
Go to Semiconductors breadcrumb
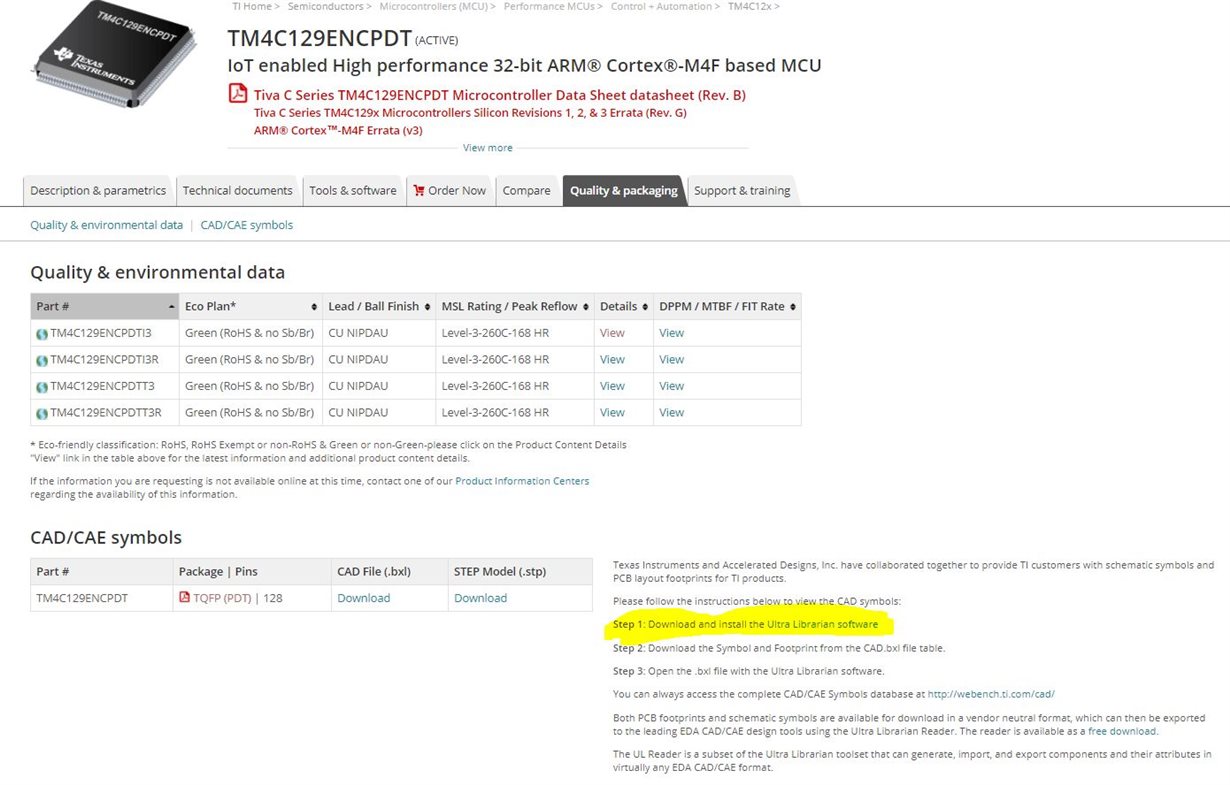[325, 6]
